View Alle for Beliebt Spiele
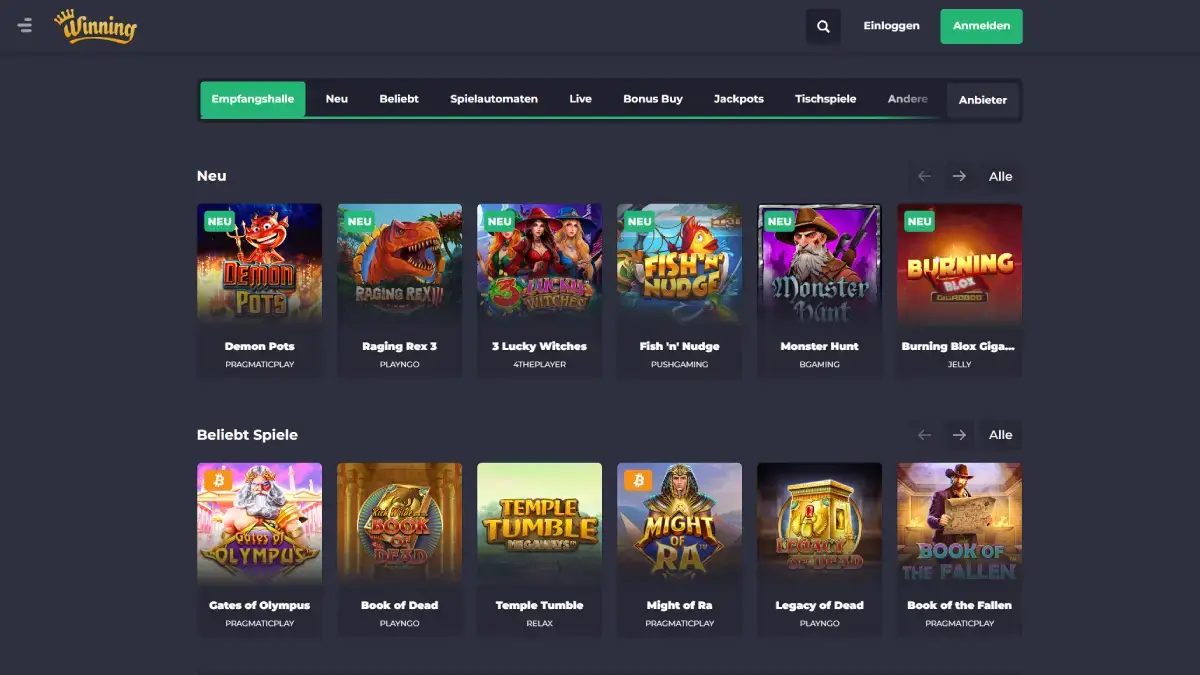This screenshot has width=1200, height=675. click(x=1000, y=434)
